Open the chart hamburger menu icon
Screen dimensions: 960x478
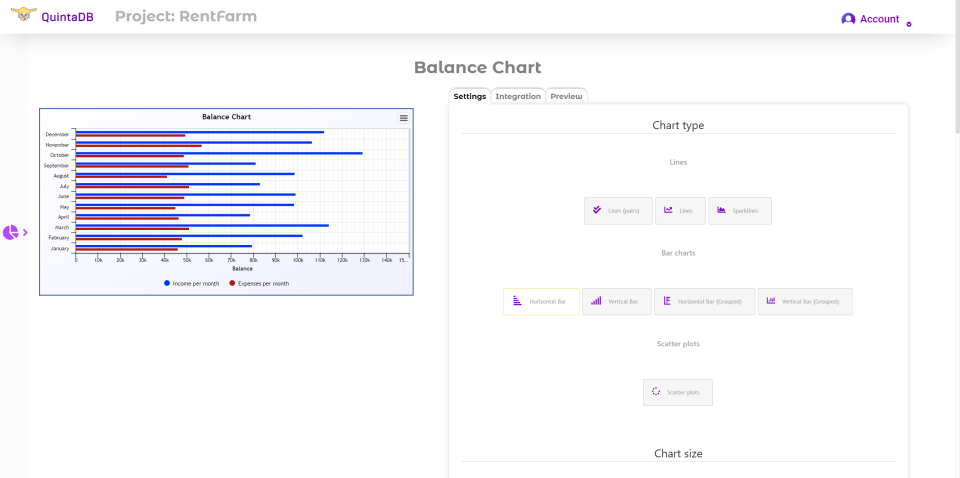(404, 118)
